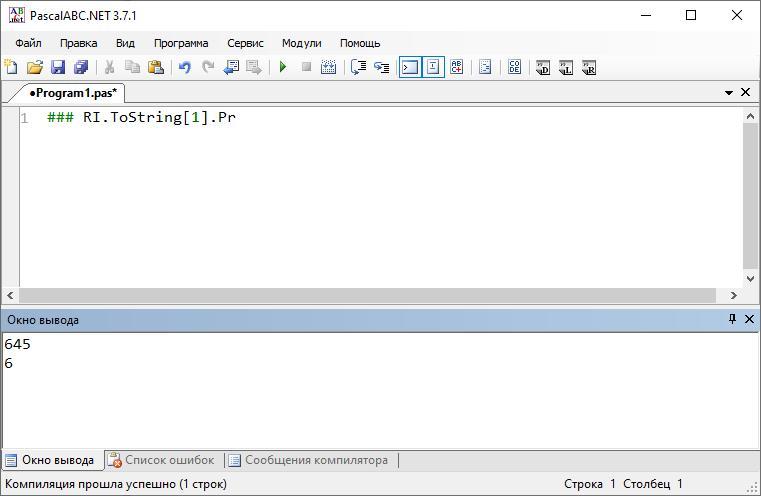Click the CODE toolbar icon
The width and height of the screenshot is (761, 496).
click(514, 67)
